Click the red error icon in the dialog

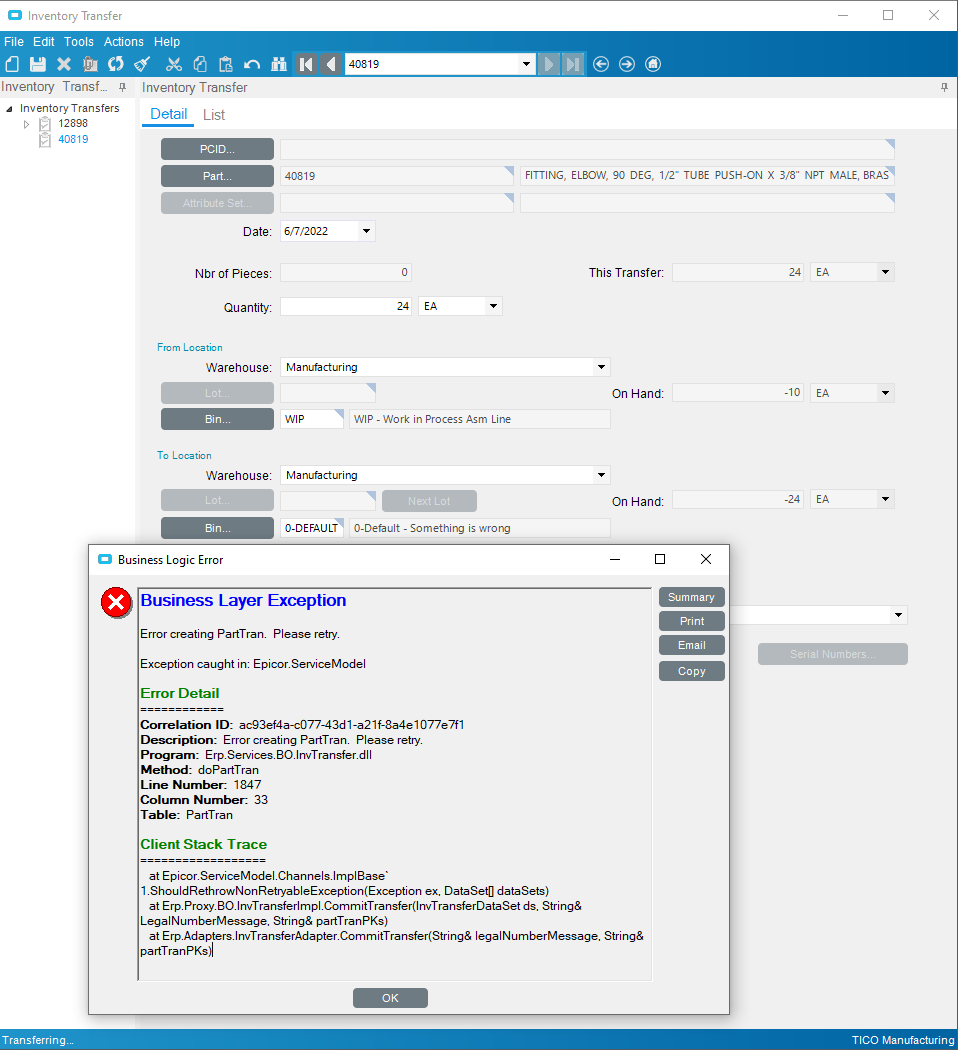116,603
